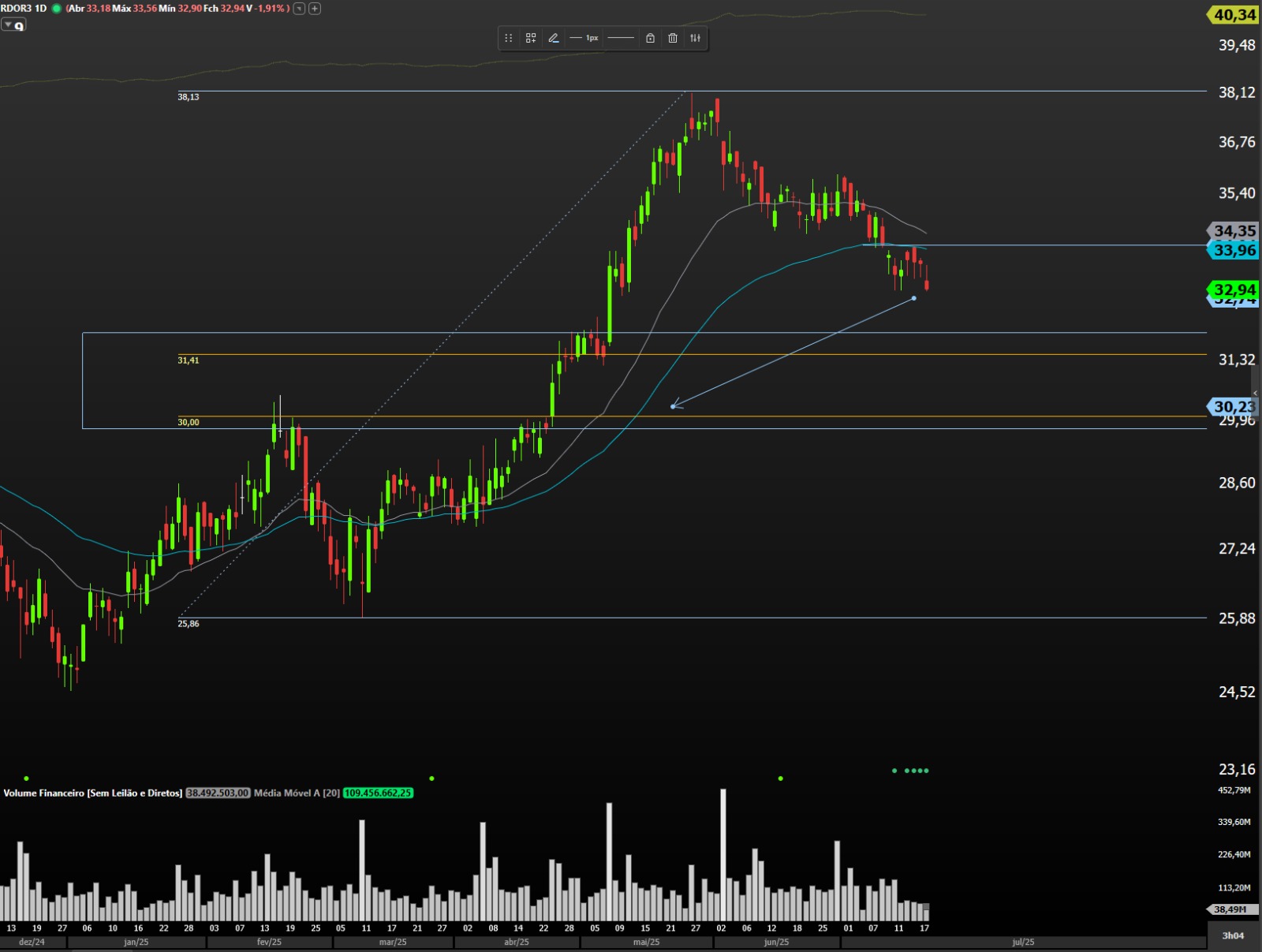This screenshot has width=1262, height=952.
Task: Click the mar/25 month segment on the time axis
Action: (x=393, y=943)
